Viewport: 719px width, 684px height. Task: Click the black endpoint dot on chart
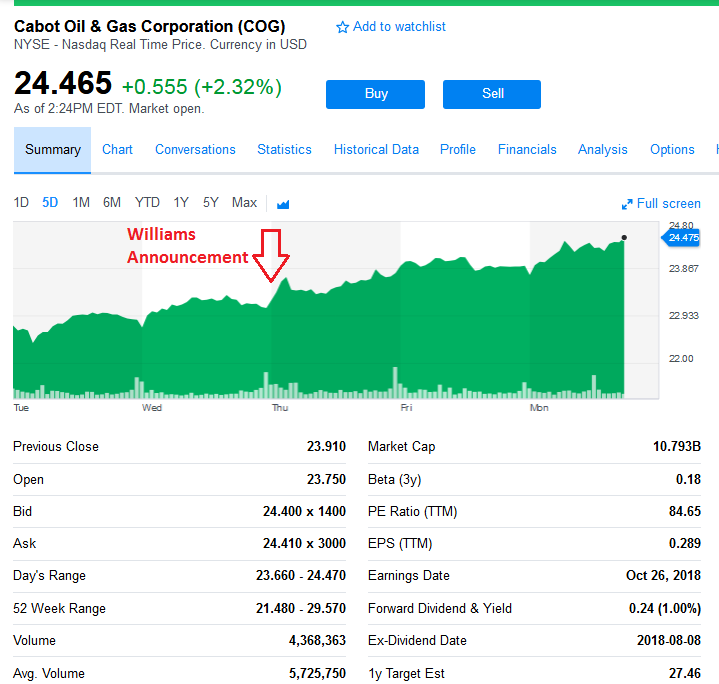tap(624, 237)
